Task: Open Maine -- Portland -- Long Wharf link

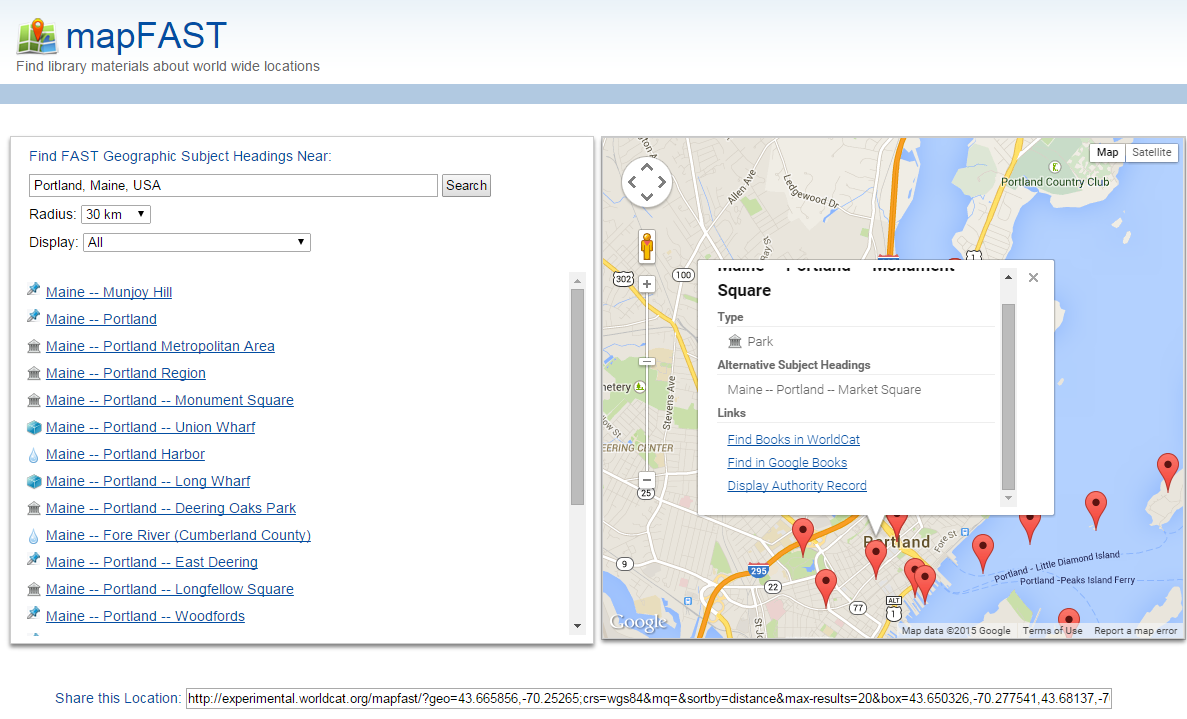Action: click(x=148, y=481)
